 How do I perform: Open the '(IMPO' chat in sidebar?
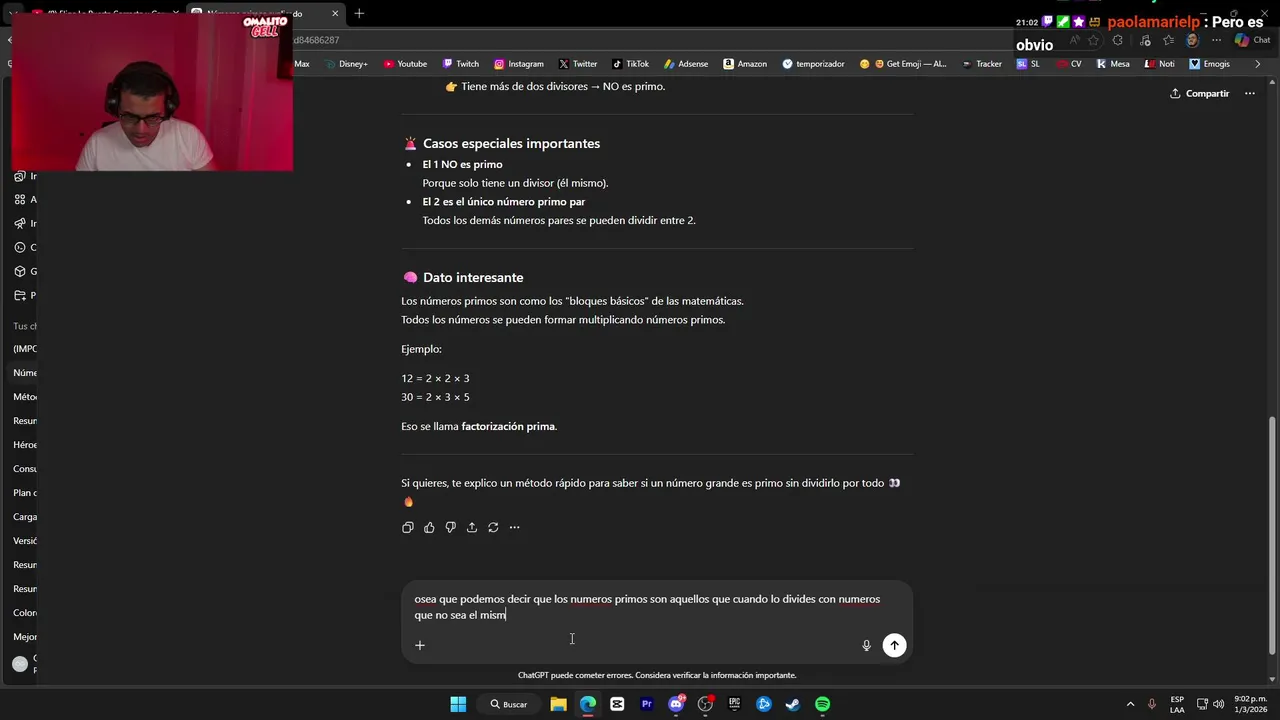[24, 349]
